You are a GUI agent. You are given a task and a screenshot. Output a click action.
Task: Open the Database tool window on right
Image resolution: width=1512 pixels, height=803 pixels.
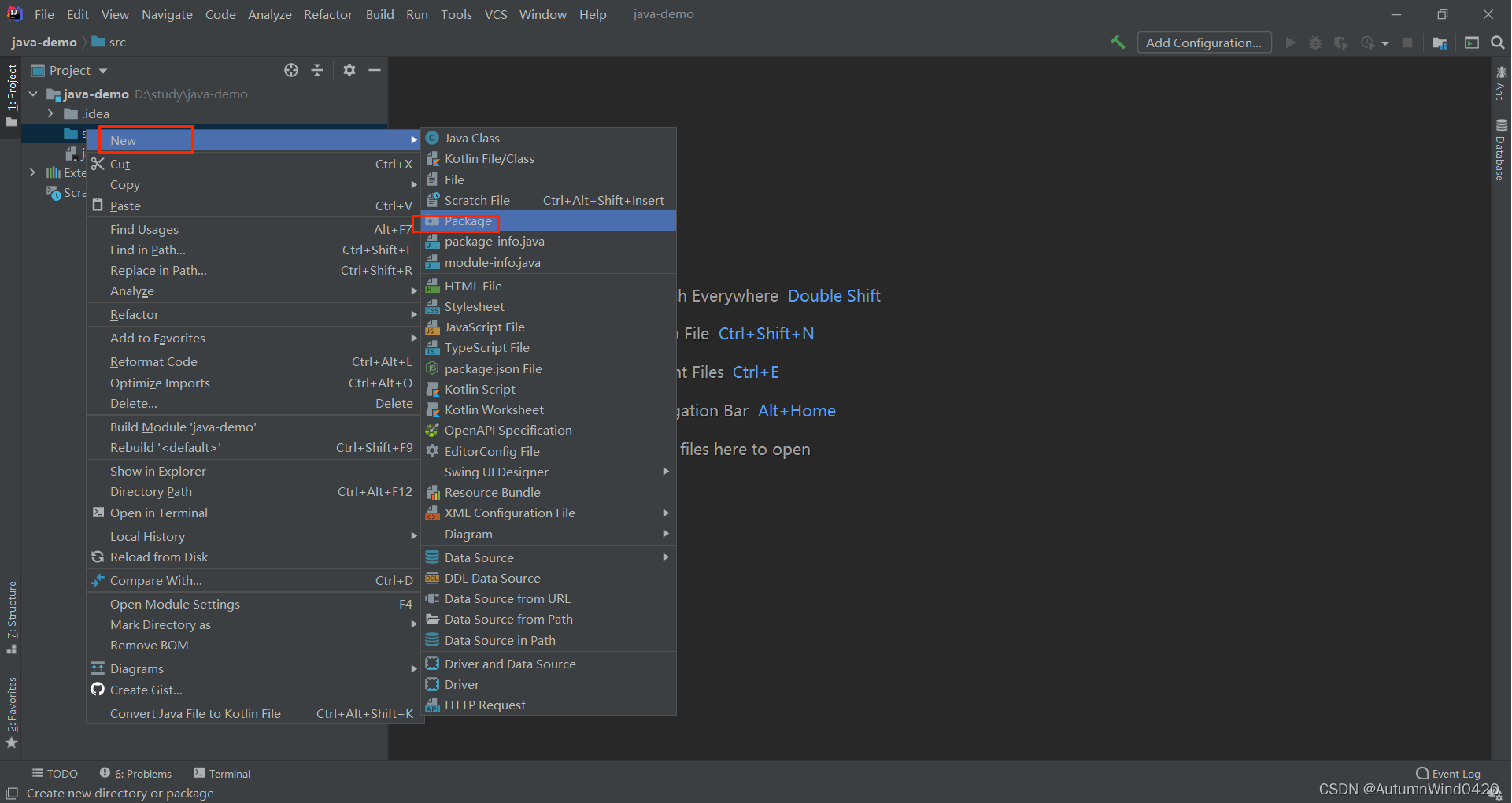[1501, 150]
